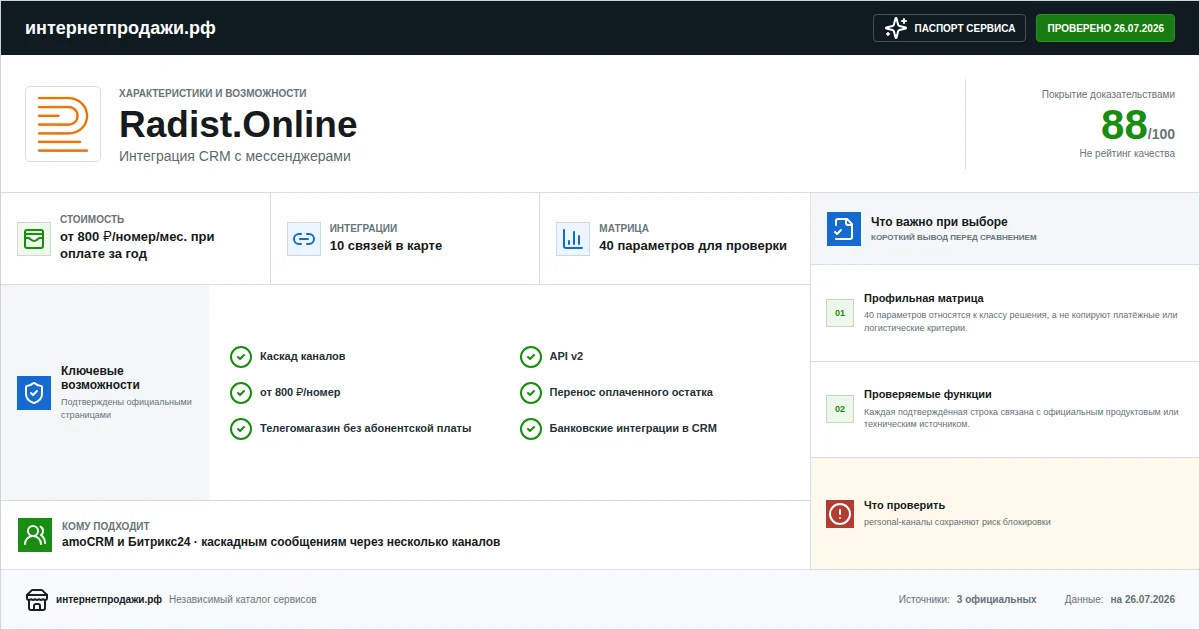Click the check icon beside от 800 ₽/номер
Image resolution: width=1200 pixels, height=630 pixels.
(x=241, y=393)
